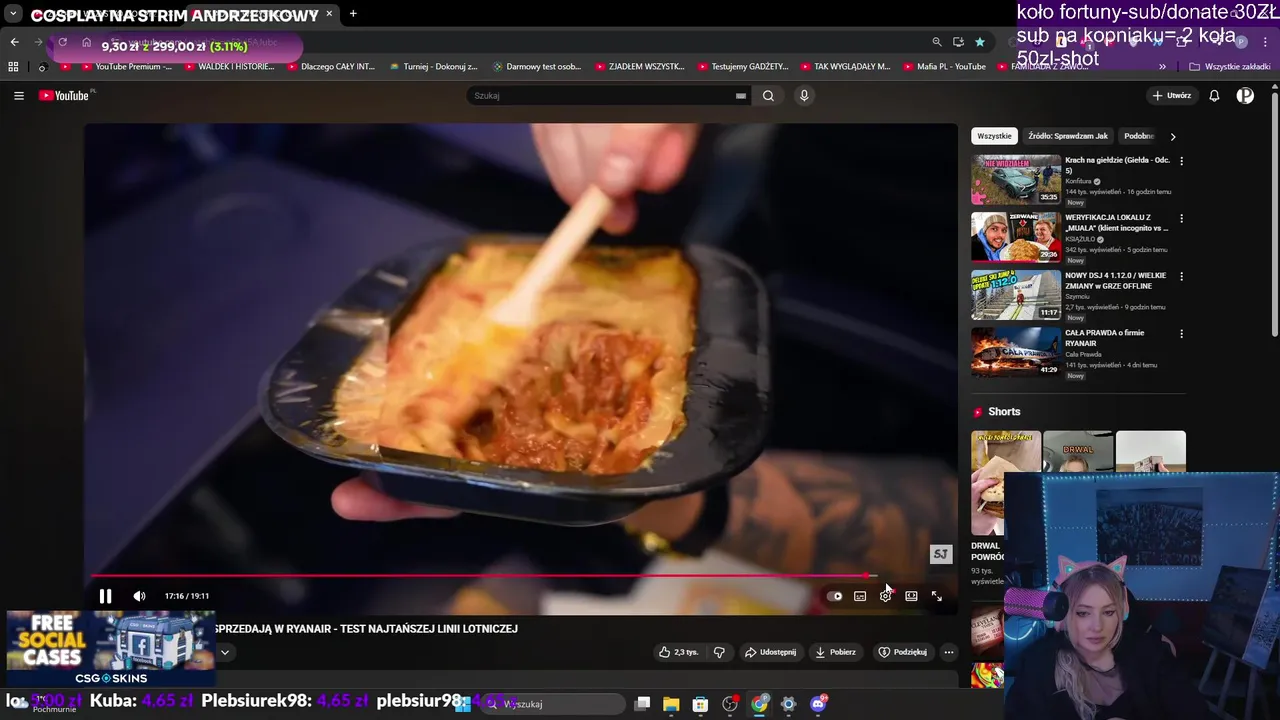Pause the playing YouTube video
This screenshot has height=720, width=1280.
[x=105, y=596]
